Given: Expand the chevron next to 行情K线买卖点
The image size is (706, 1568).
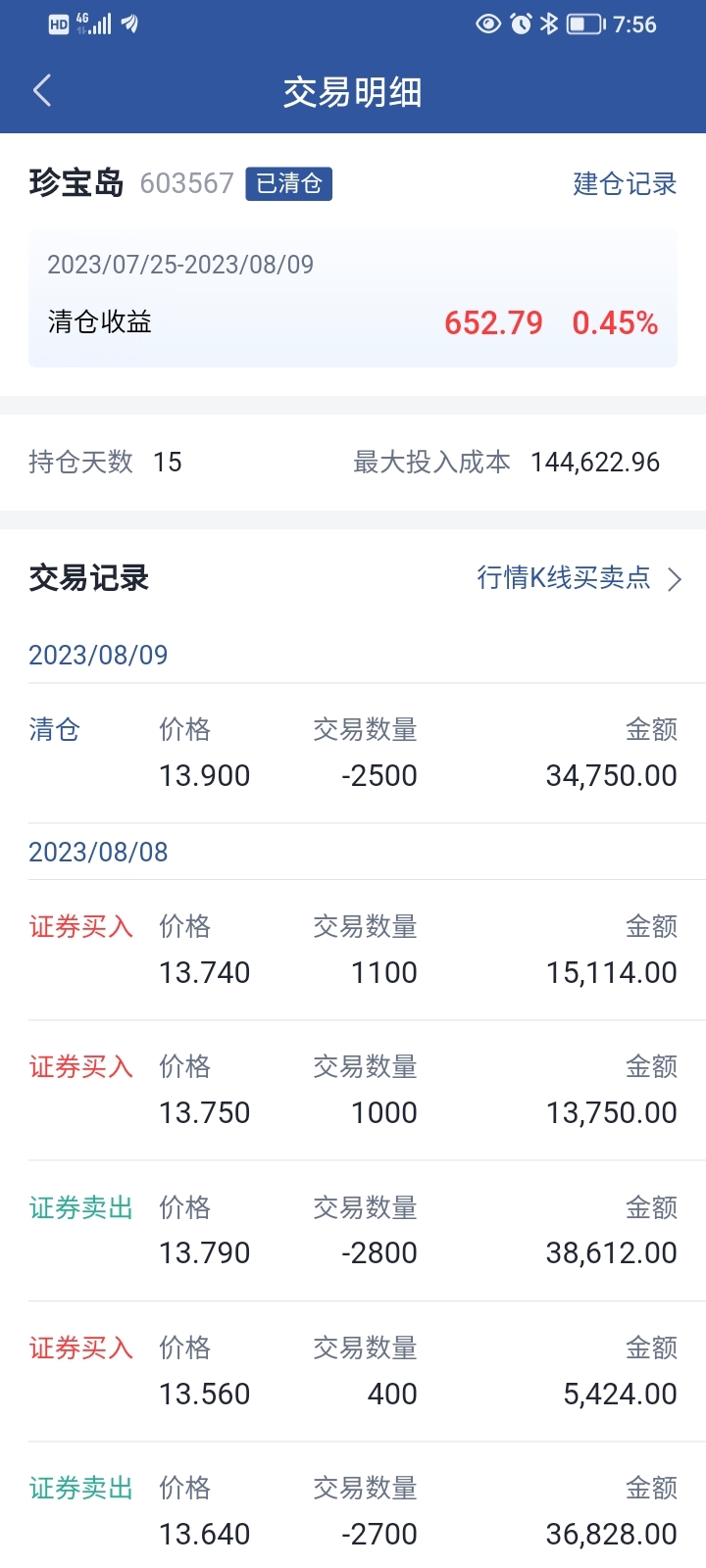Looking at the screenshot, I should coord(675,579).
